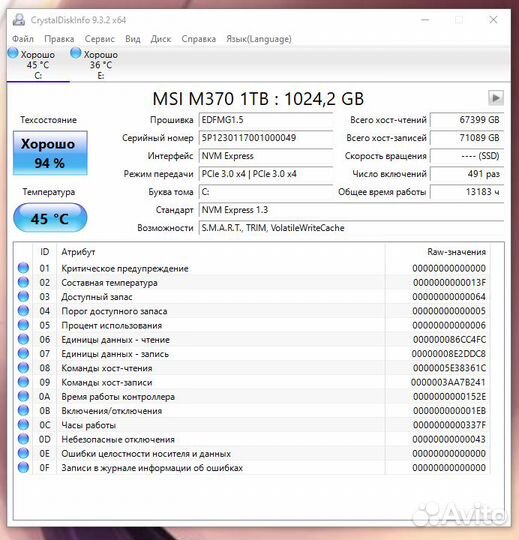
Task: Click the Возможности field S.M.A.R.T., TRIM
Action: [x=351, y=228]
